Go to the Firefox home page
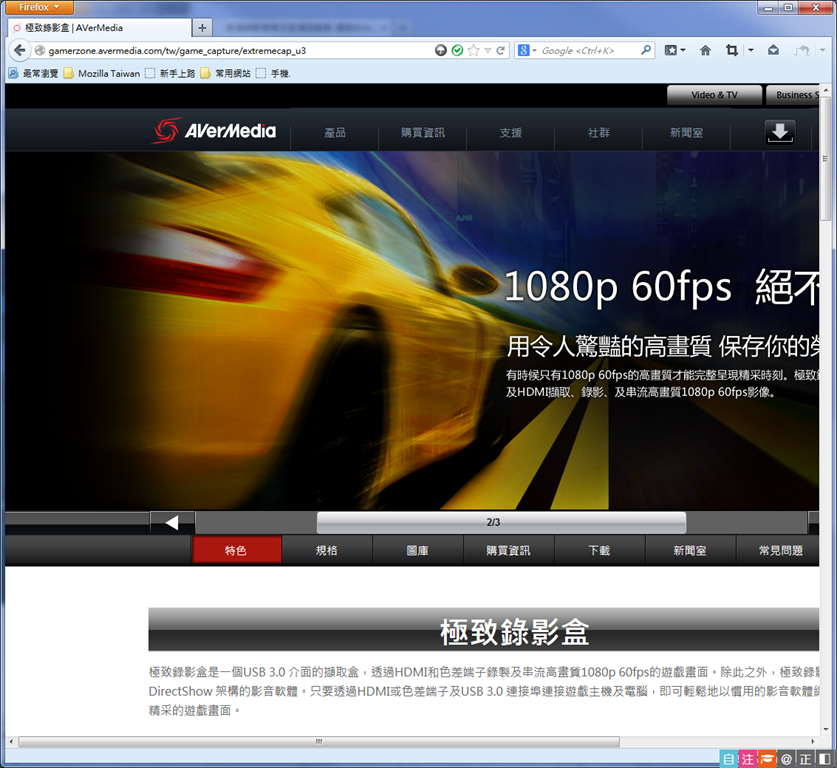The width and height of the screenshot is (837, 768). 705,50
